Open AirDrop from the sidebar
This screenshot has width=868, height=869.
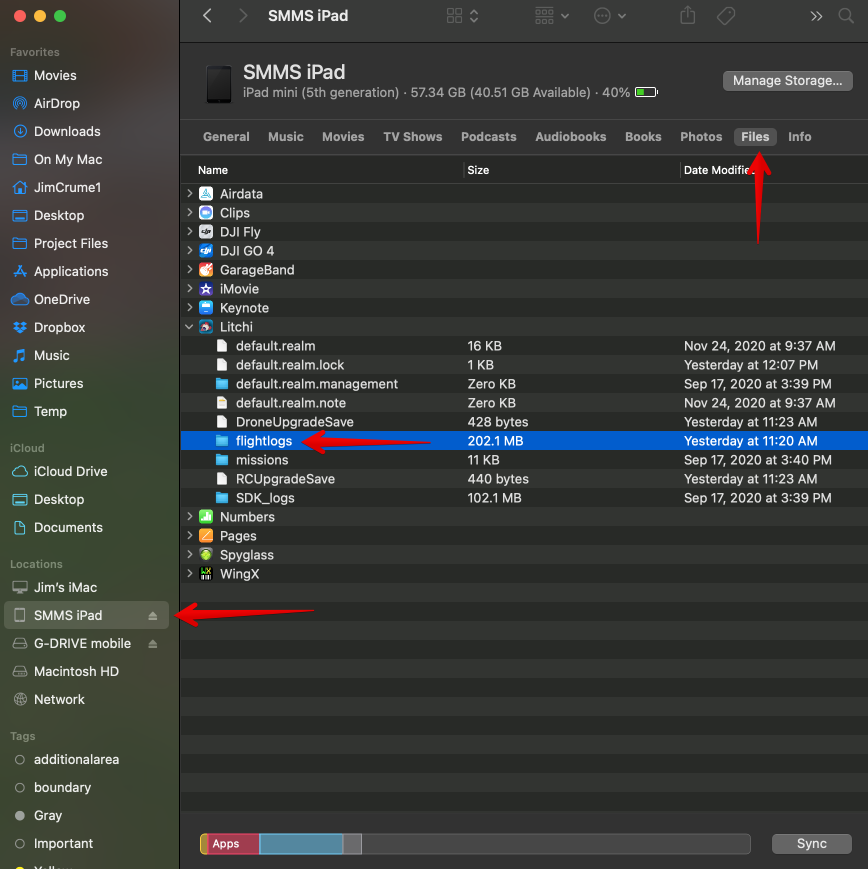(x=56, y=103)
